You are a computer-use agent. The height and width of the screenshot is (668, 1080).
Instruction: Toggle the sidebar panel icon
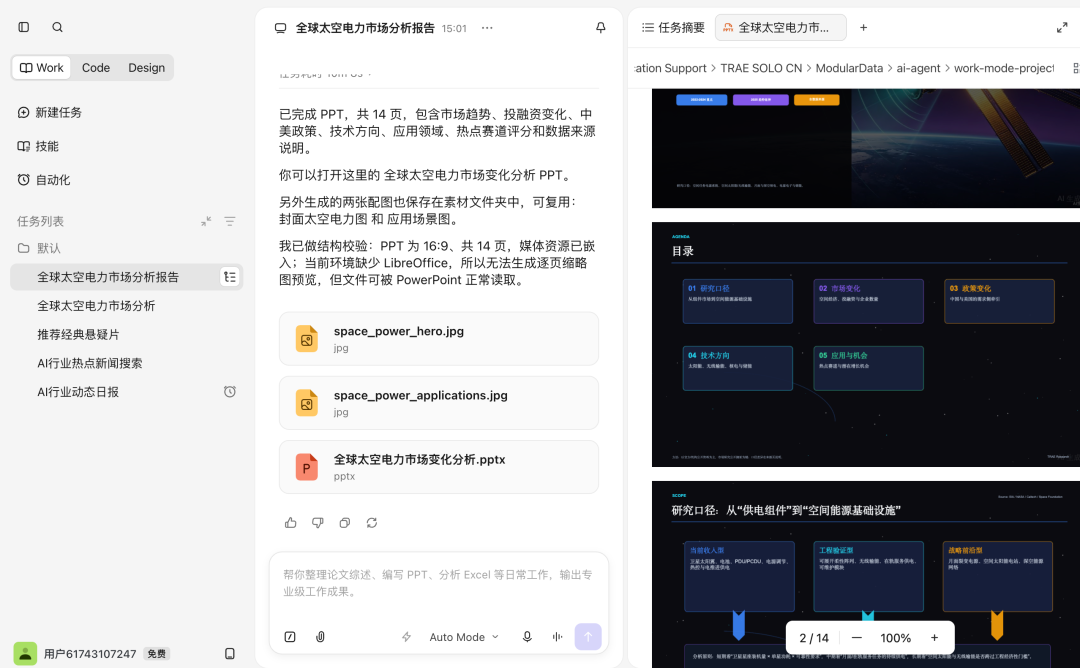coord(24,27)
